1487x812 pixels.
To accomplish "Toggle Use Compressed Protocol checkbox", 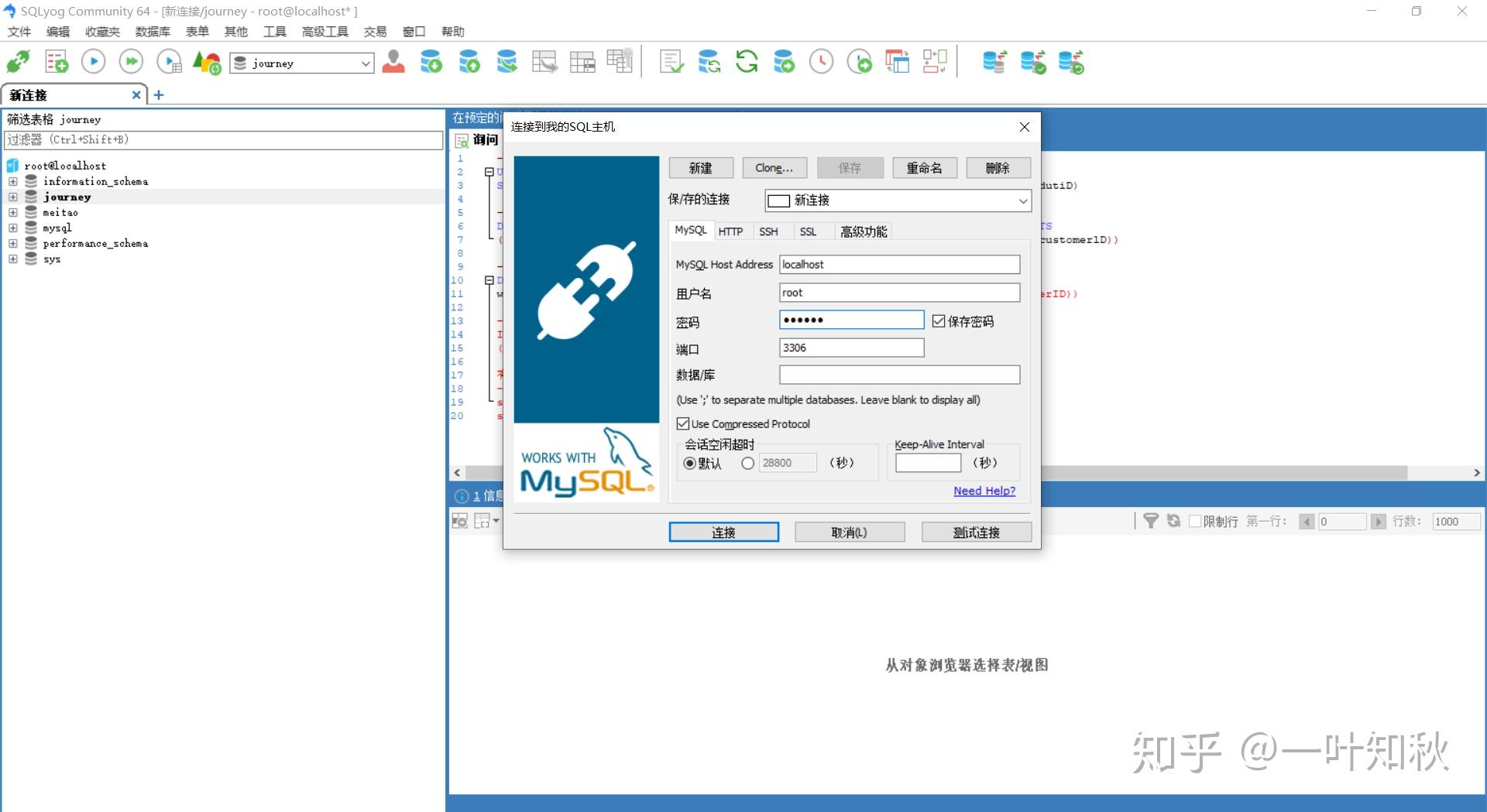I will (x=683, y=423).
